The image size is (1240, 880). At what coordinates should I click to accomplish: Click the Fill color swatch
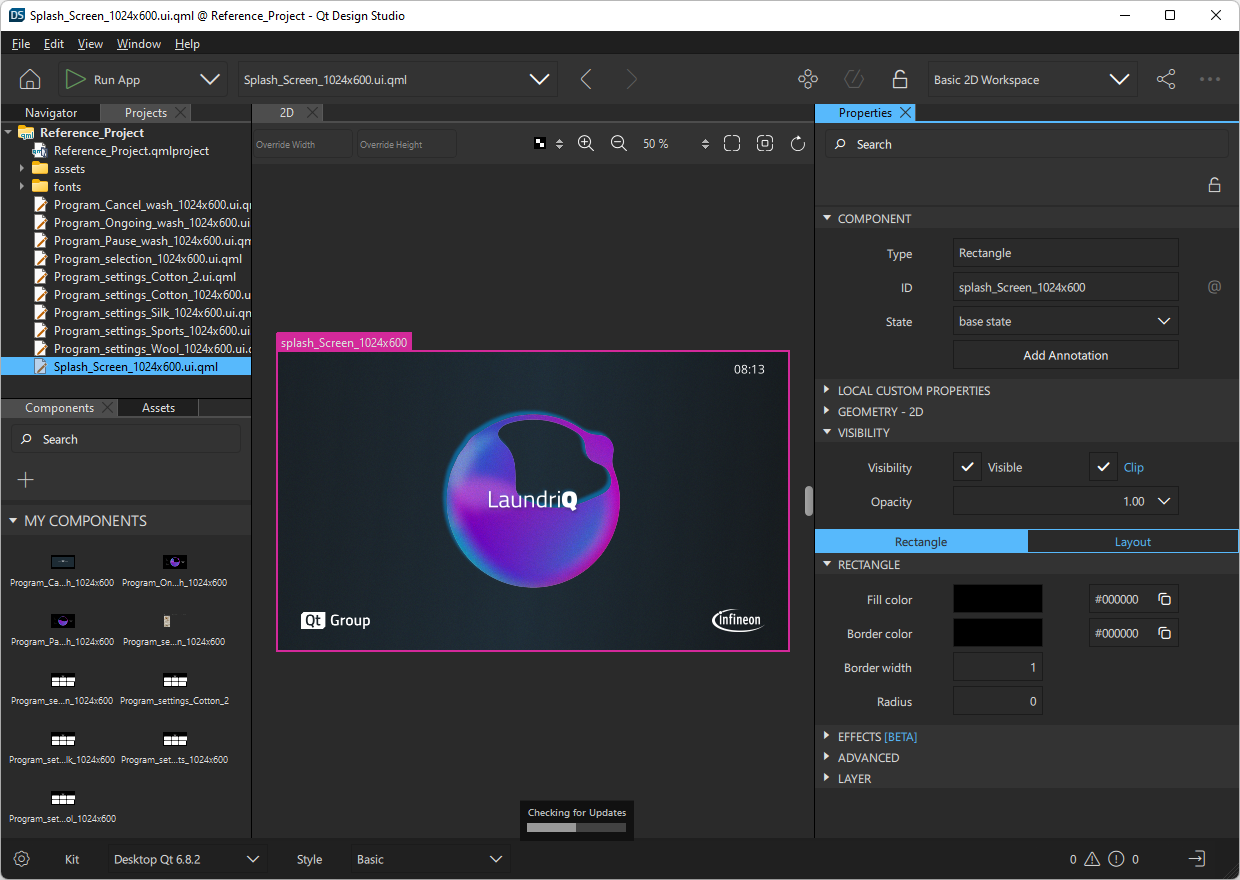(x=997, y=598)
